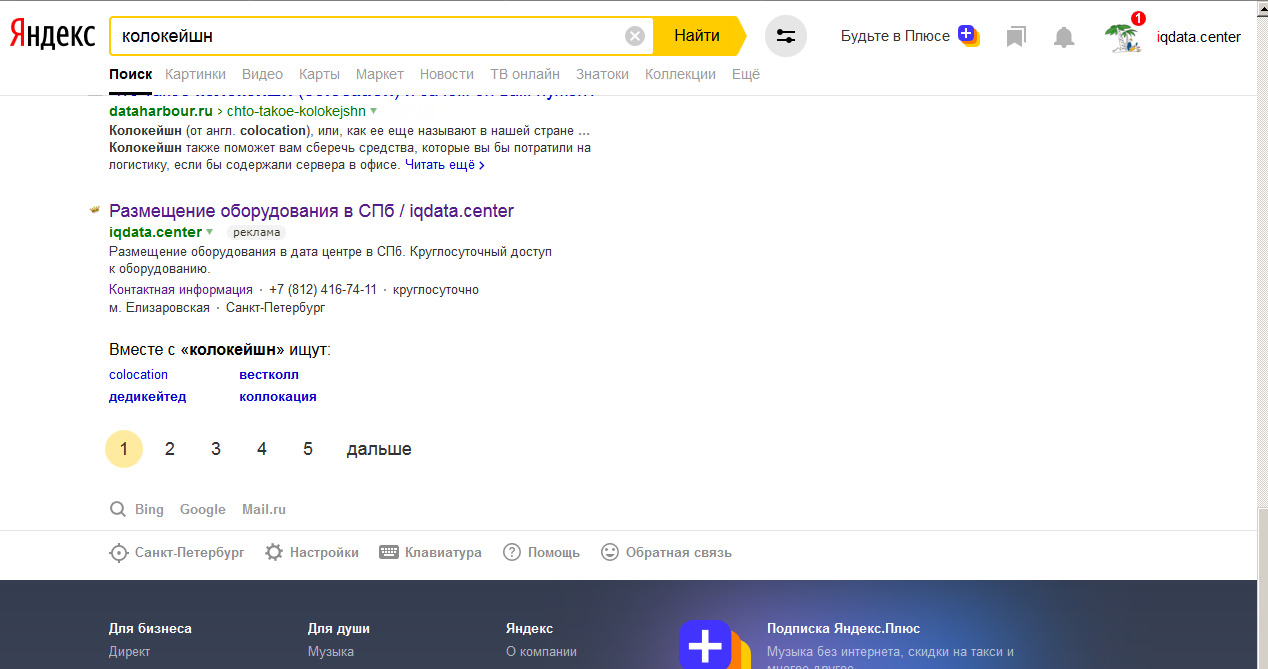Click дальше to next results page
This screenshot has height=669, width=1268.
pos(379,449)
